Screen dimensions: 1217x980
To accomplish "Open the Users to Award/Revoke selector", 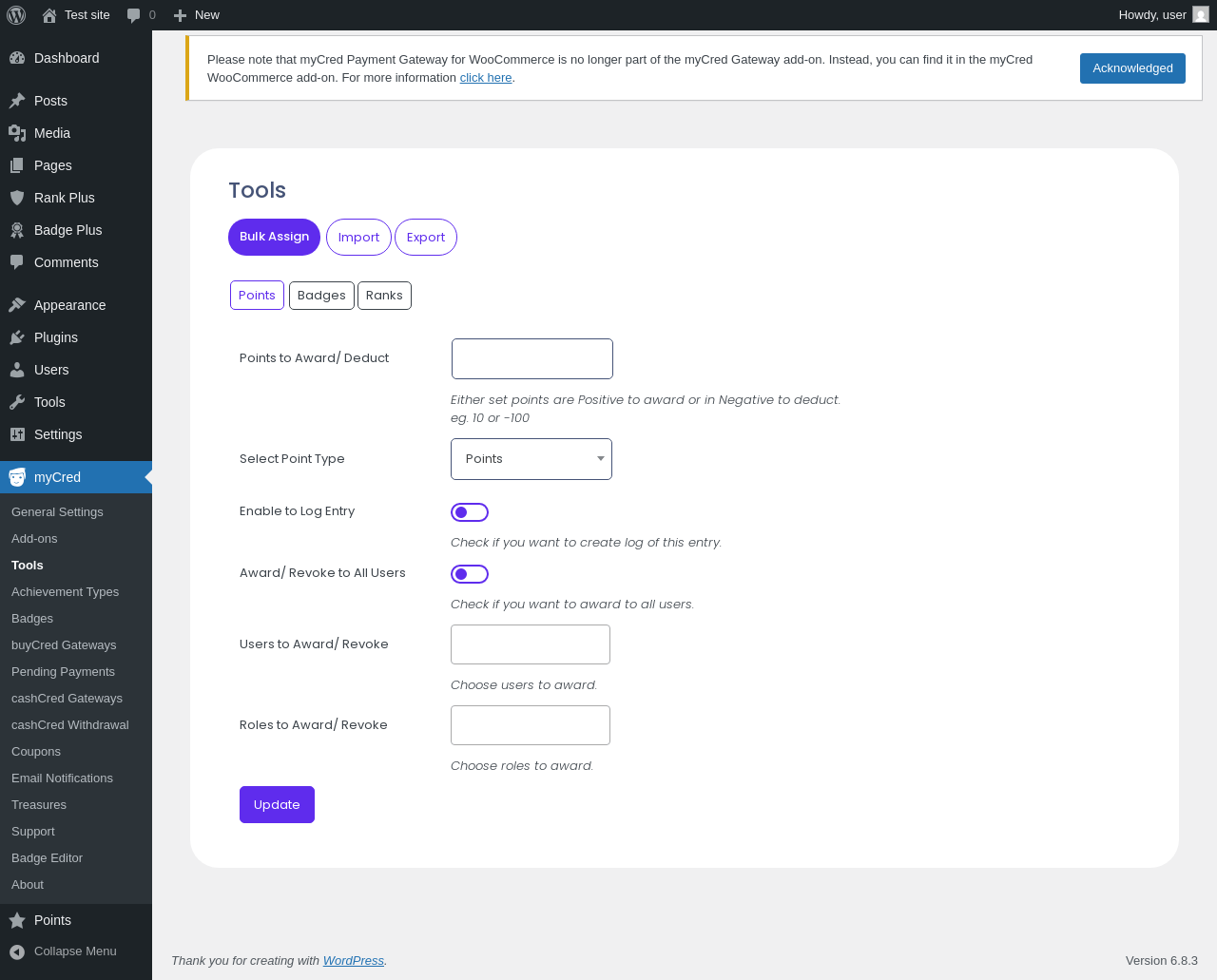I will [x=531, y=644].
